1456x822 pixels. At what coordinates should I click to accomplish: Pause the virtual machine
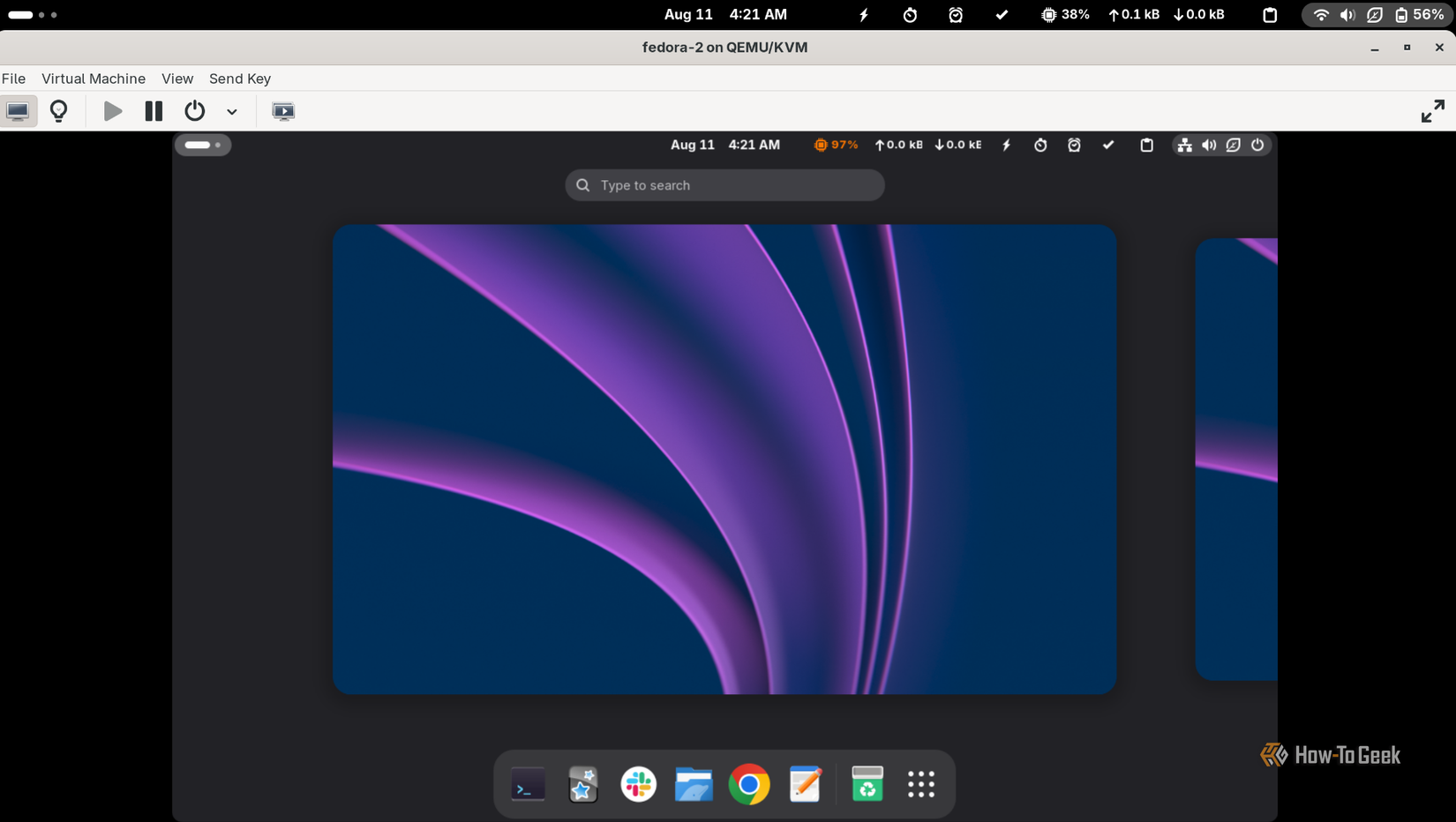tap(154, 111)
